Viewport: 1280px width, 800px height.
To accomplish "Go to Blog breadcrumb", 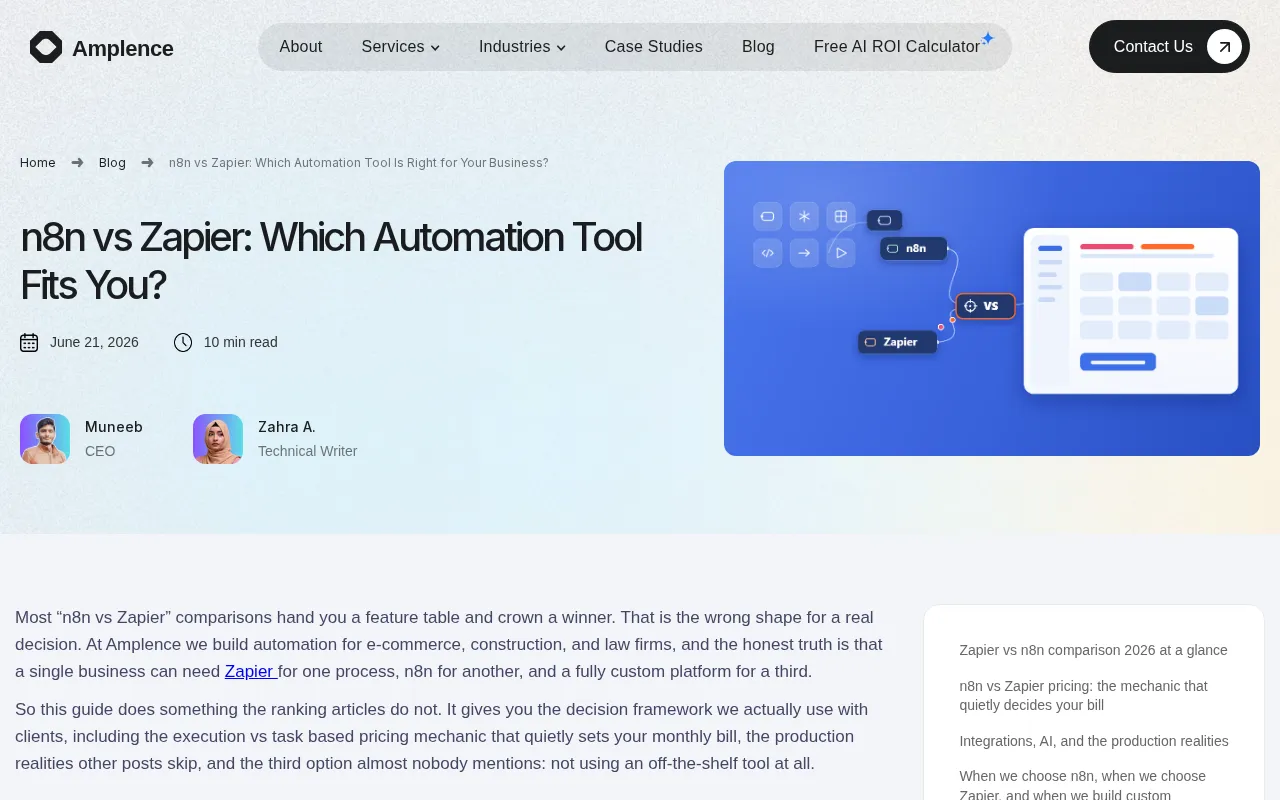I will (112, 163).
